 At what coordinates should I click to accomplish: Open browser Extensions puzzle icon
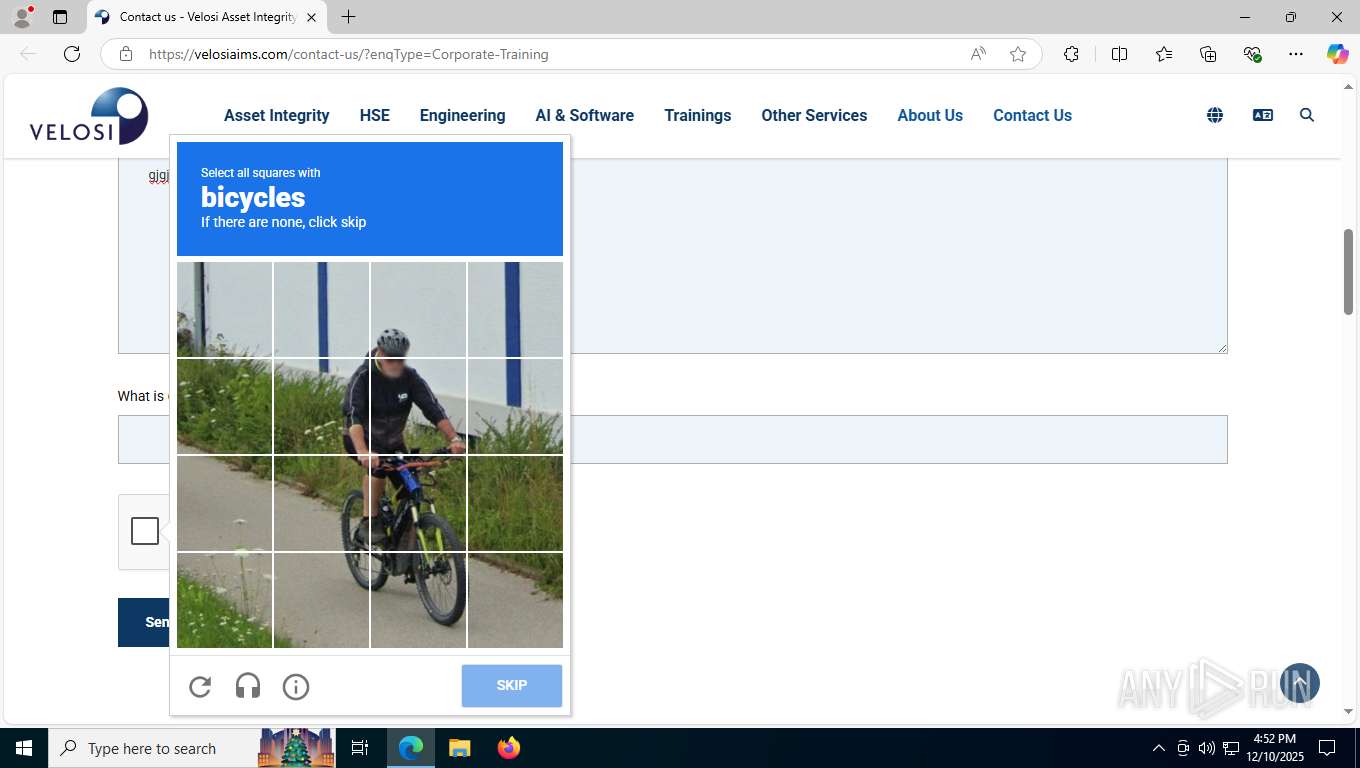(x=1071, y=54)
